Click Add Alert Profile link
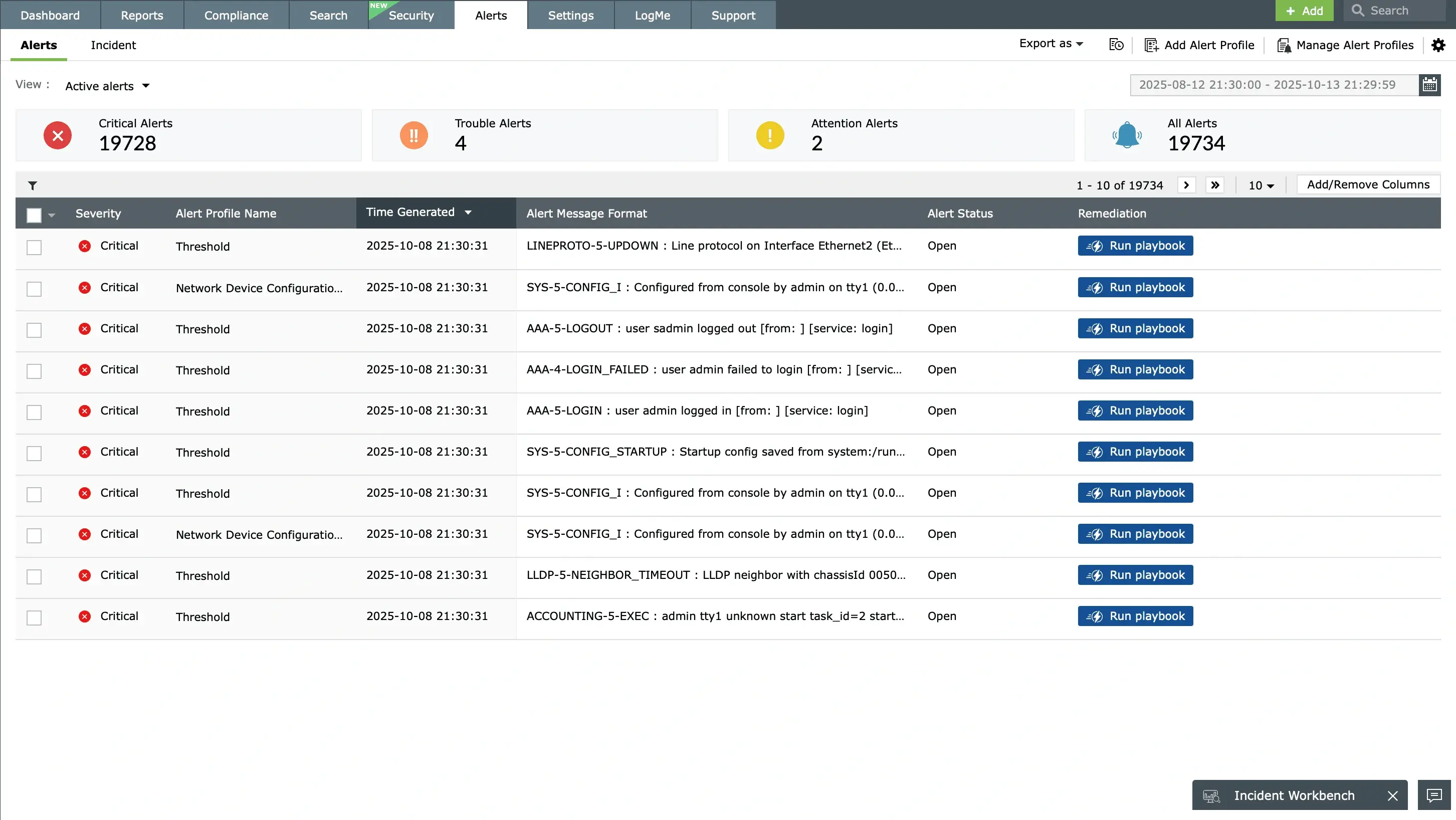Viewport: 1456px width, 820px height. pos(1209,45)
